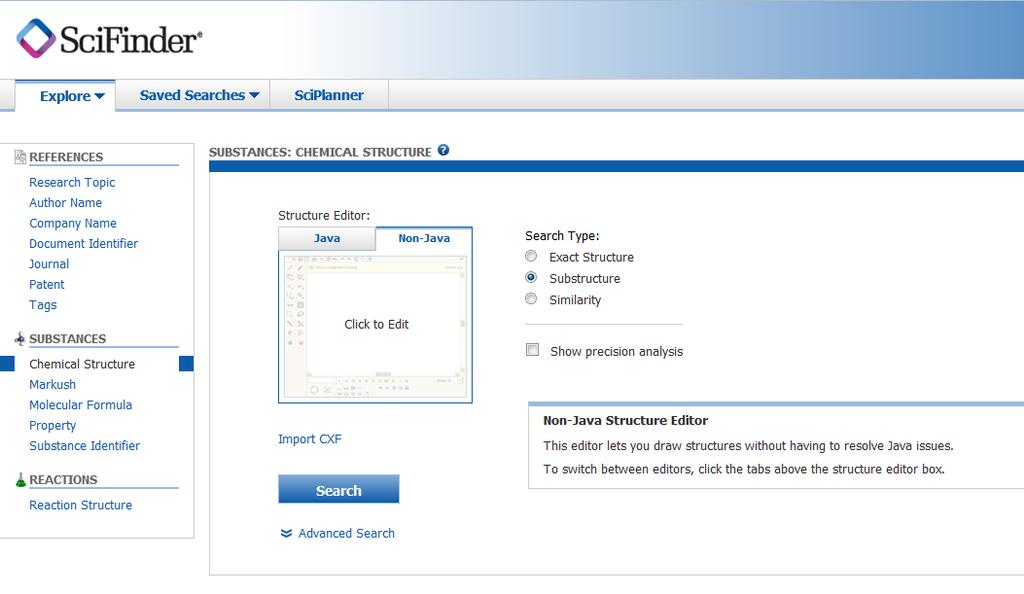Switch to the Non-Java editor tab
This screenshot has height=594, width=1024.
424,238
